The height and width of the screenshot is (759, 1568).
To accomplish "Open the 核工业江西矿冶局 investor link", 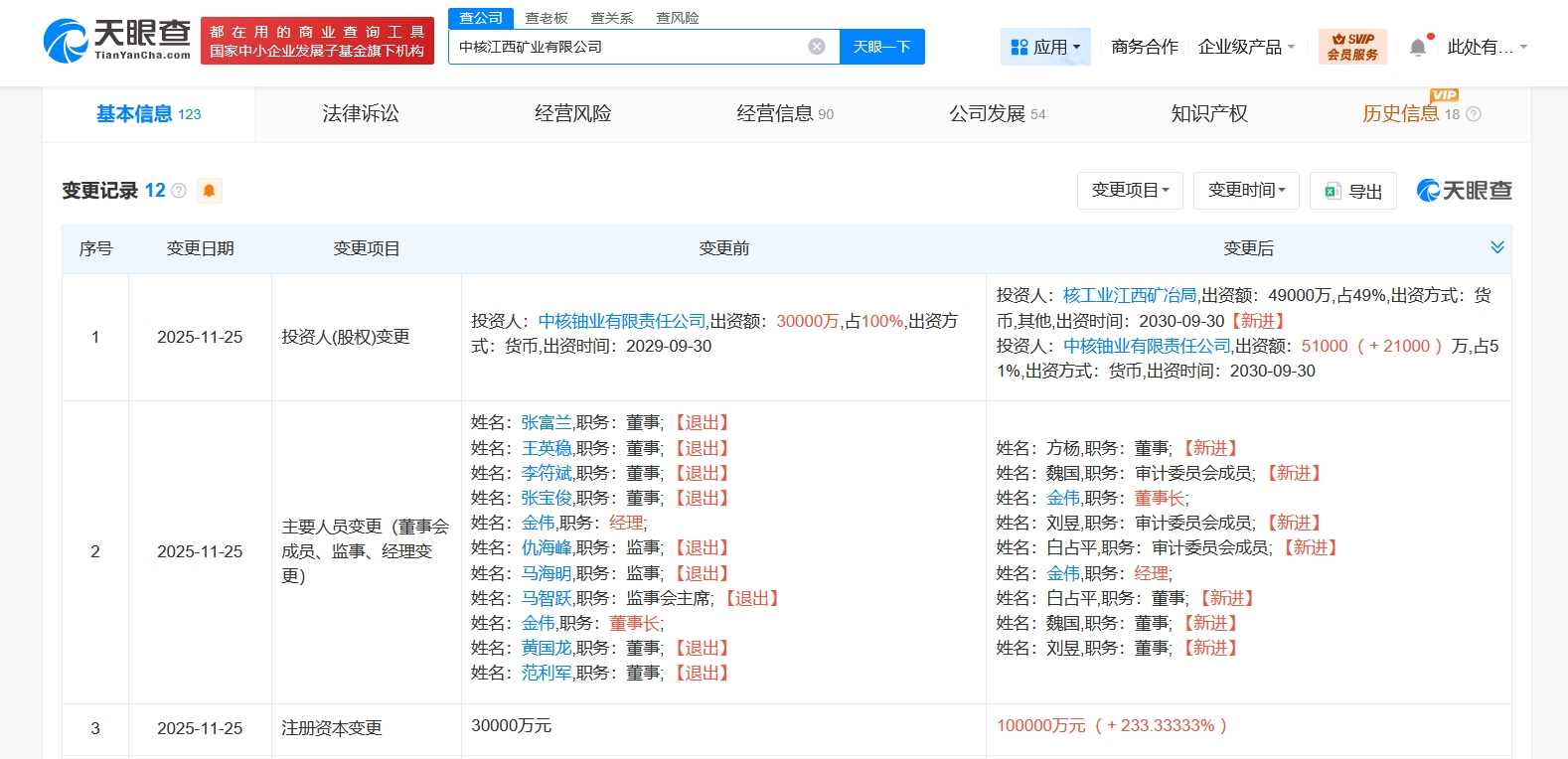I will (x=1130, y=295).
